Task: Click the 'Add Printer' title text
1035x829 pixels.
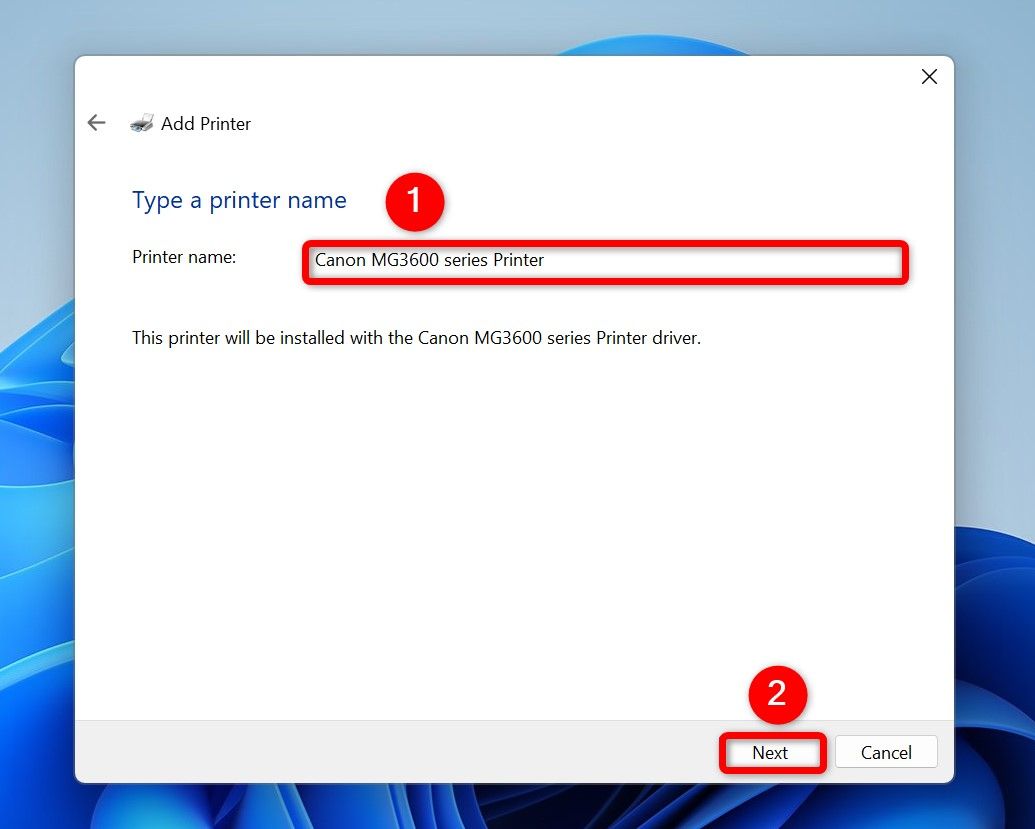Action: [x=206, y=123]
